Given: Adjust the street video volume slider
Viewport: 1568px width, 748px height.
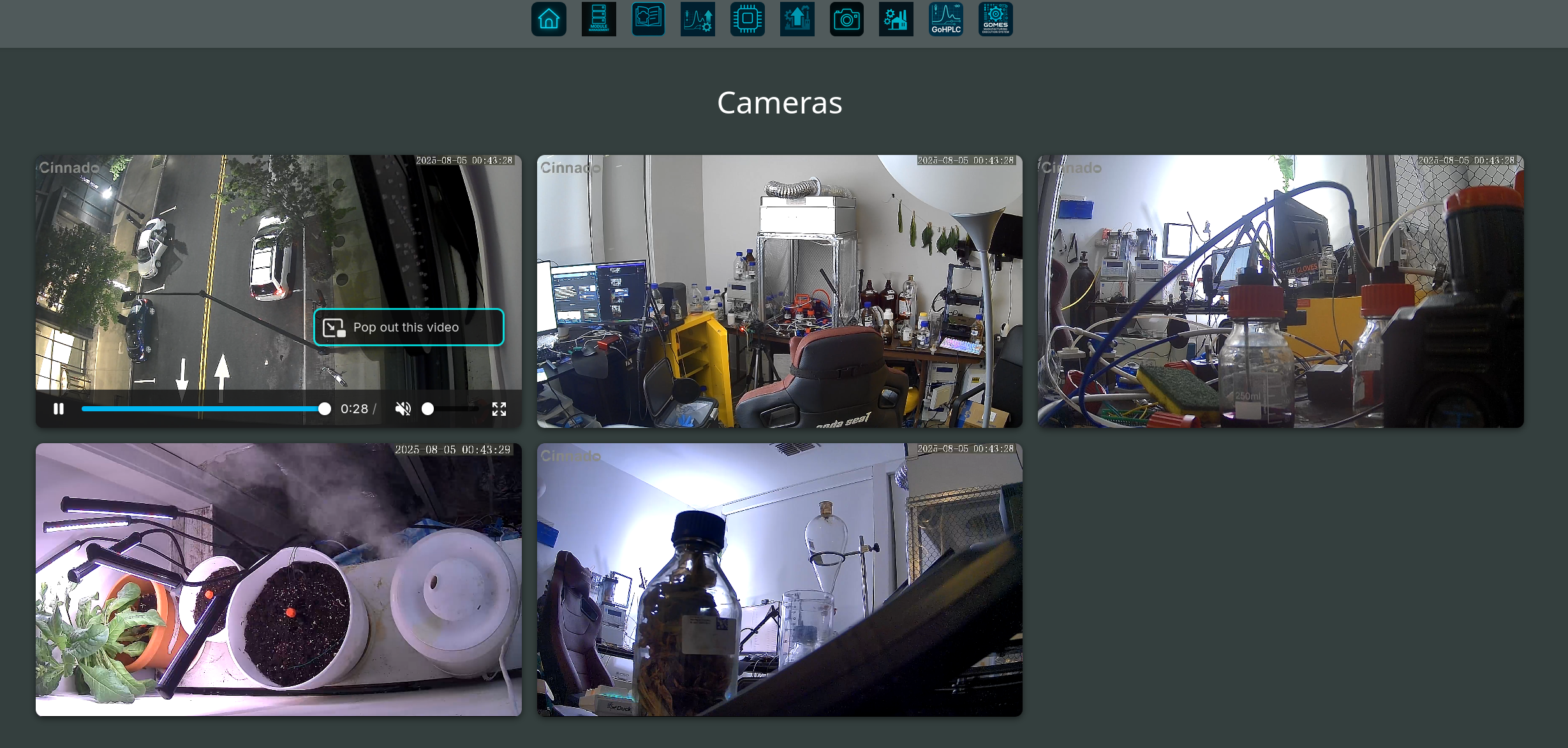Looking at the screenshot, I should click(x=450, y=409).
